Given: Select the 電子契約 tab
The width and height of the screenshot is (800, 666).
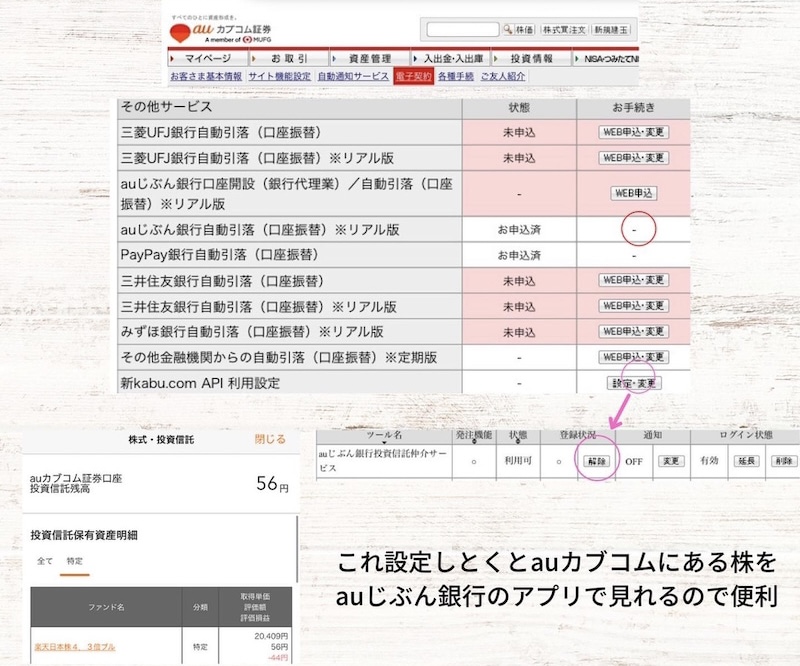Looking at the screenshot, I should pyautogui.click(x=413, y=77).
